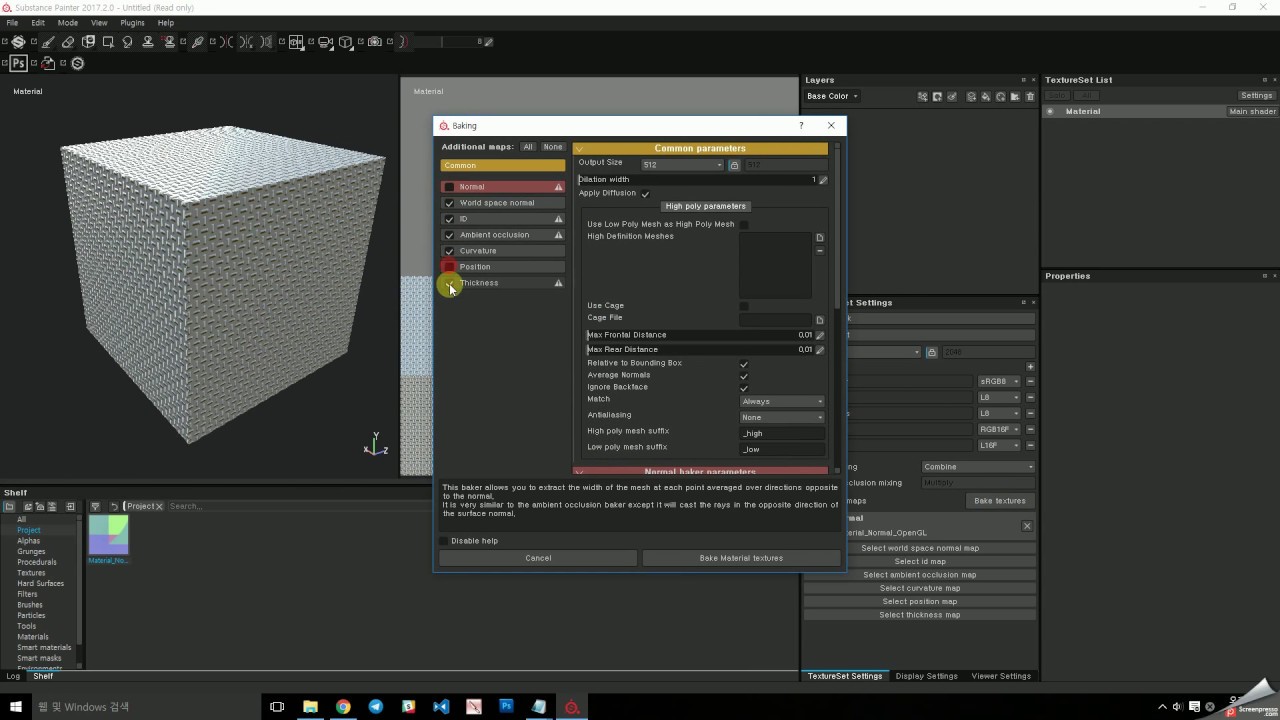Open the Edit menu

(x=37, y=22)
